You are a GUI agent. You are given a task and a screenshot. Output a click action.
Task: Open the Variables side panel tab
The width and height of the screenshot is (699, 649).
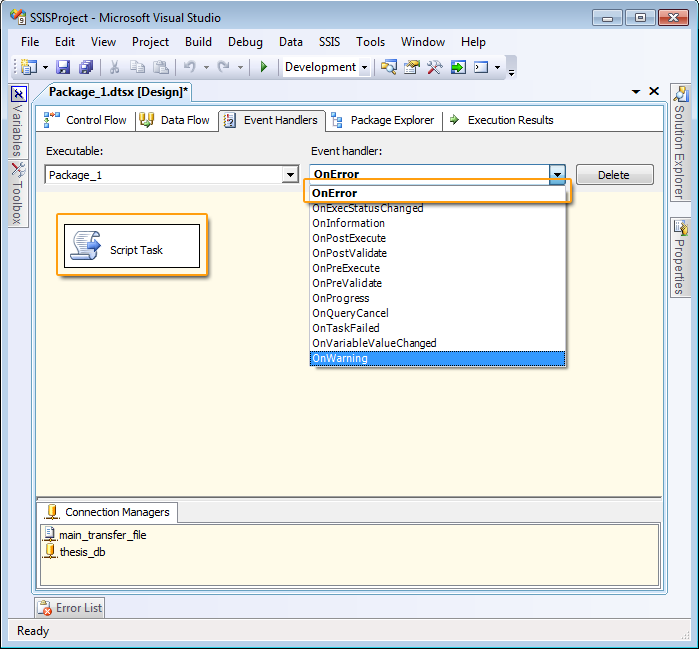[17, 121]
